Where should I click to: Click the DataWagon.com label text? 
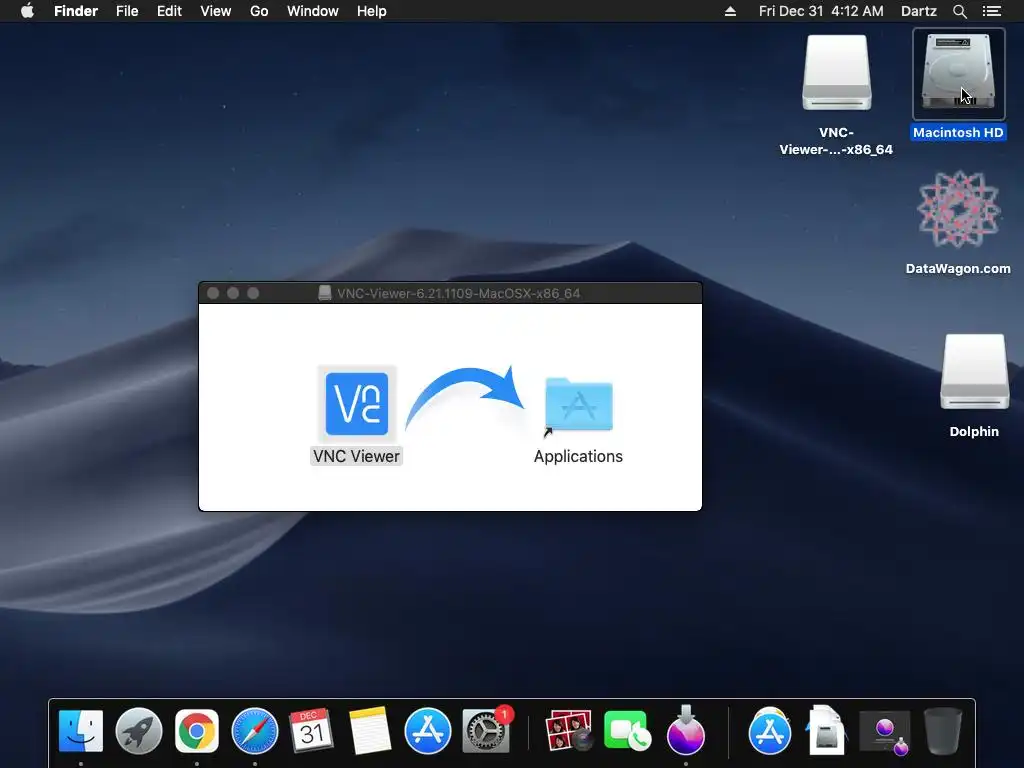[x=958, y=268]
